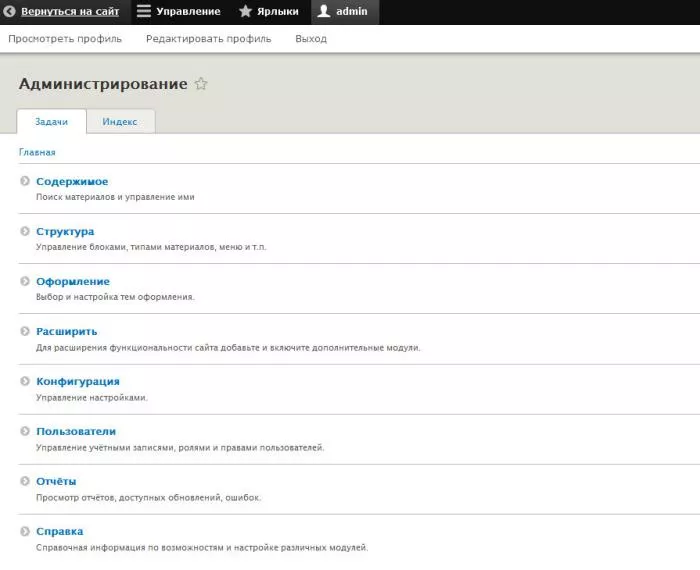
Task: Click description 'Поиск материалов и управление ими'
Action: pos(115,197)
